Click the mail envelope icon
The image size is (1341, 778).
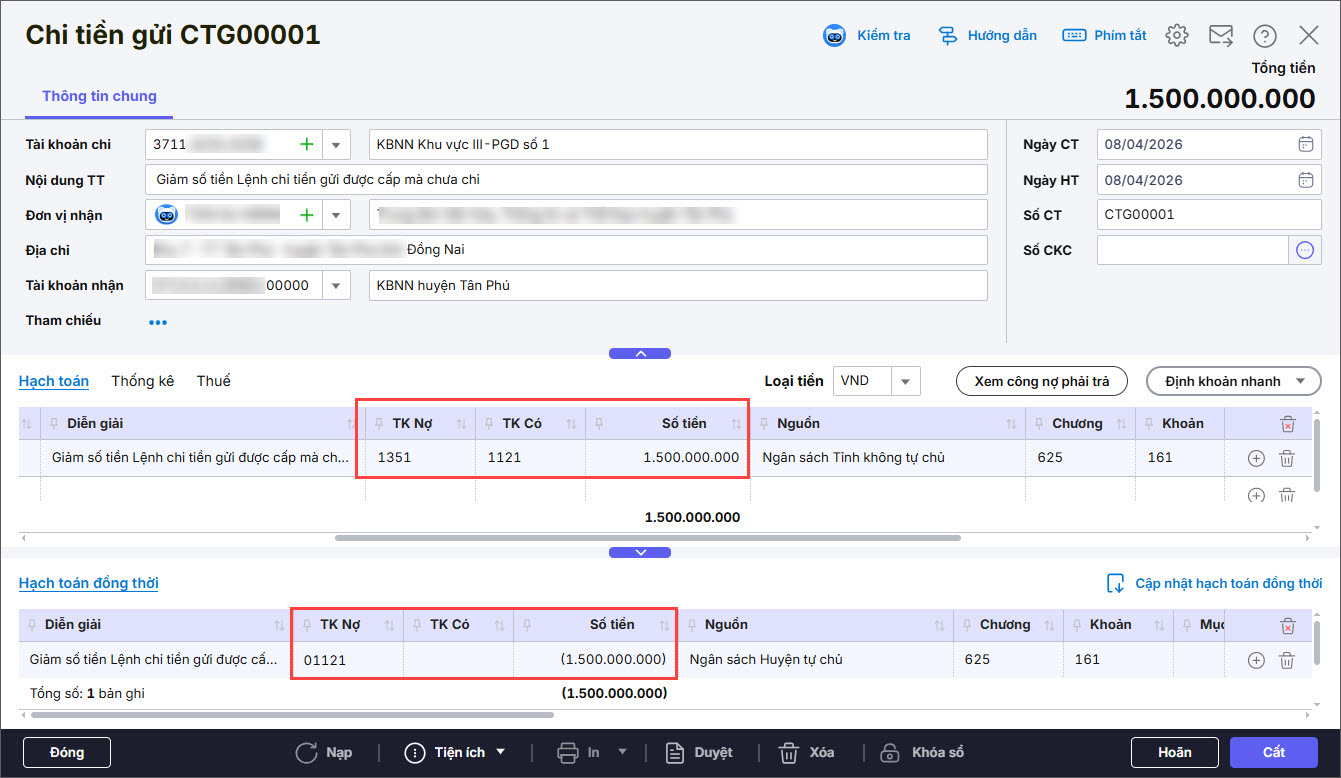click(1221, 36)
